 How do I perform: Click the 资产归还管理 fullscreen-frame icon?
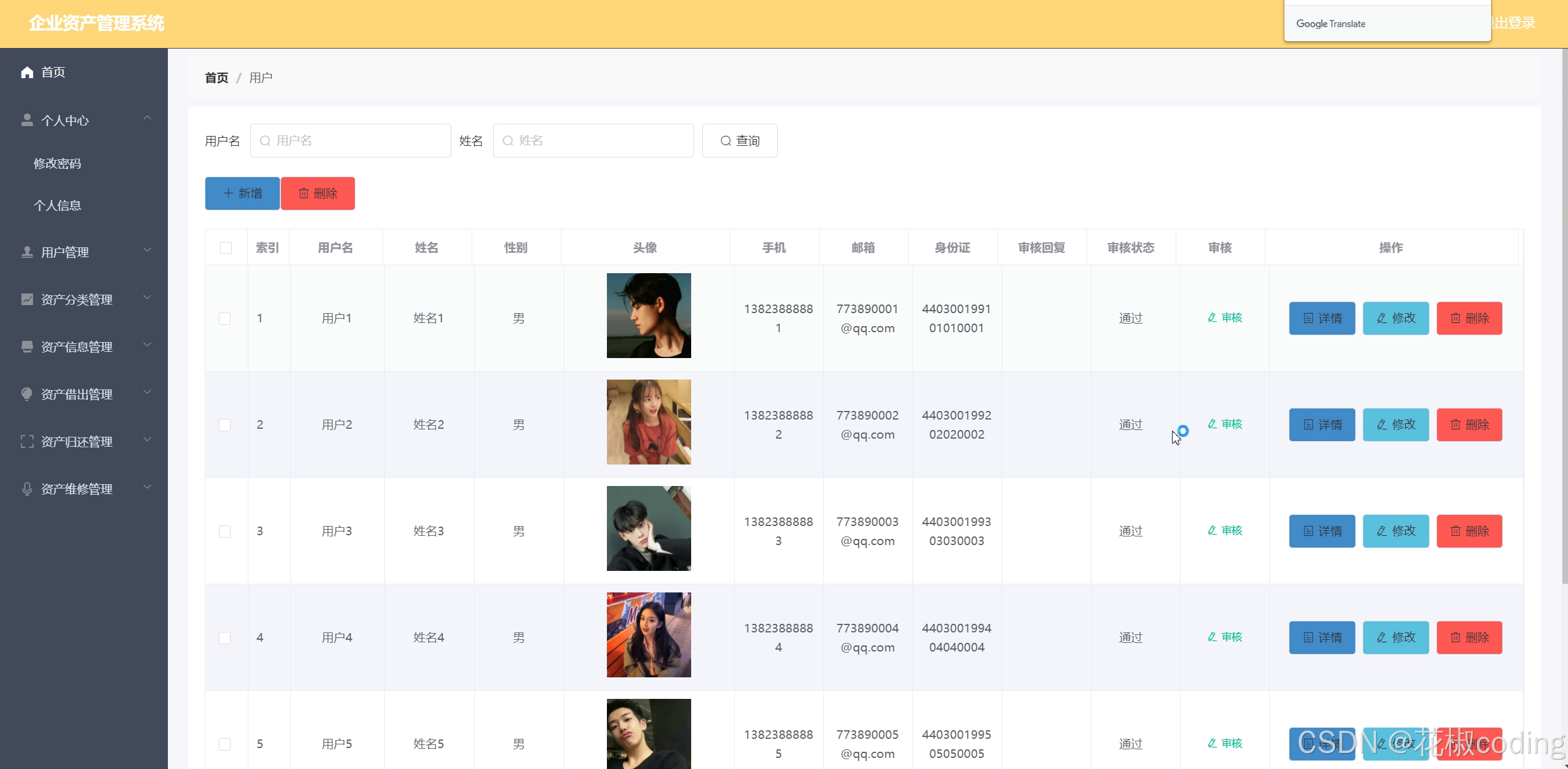pos(27,442)
